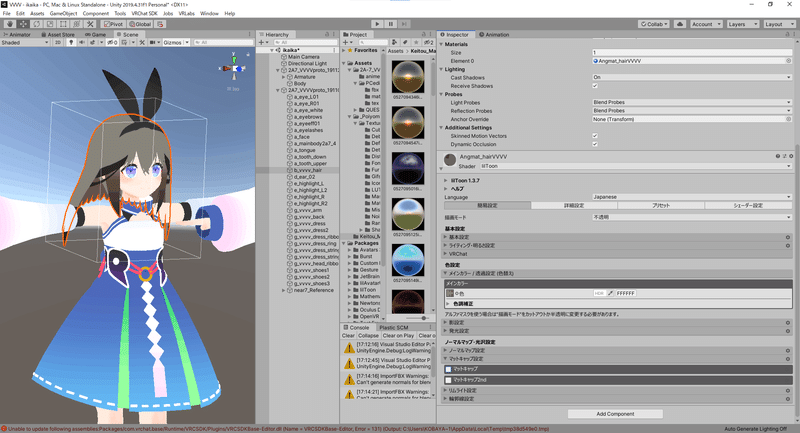This screenshot has width=800, height=433.
Task: Switch to the Game tab
Action: (95, 34)
